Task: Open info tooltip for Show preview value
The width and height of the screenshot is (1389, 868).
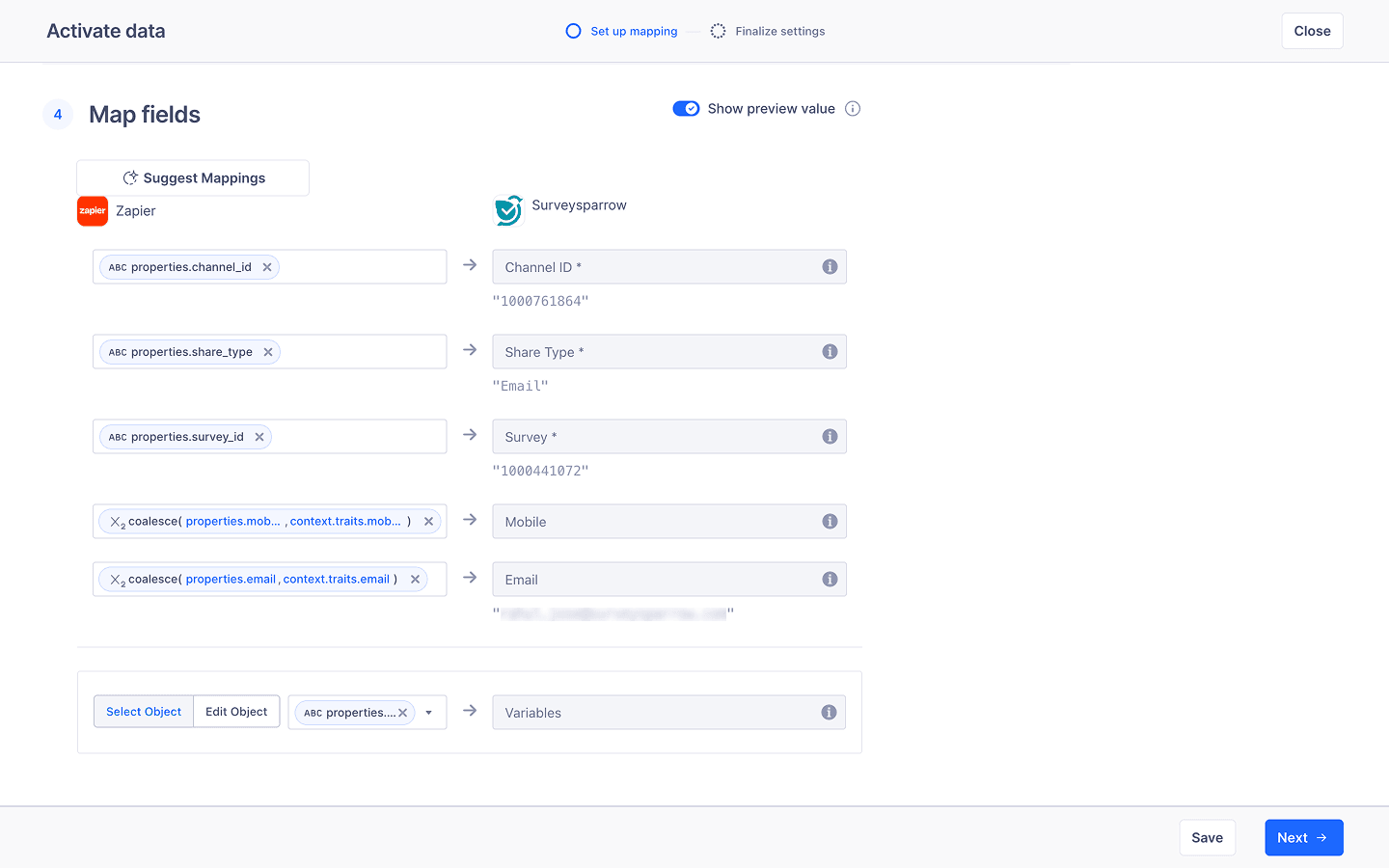Action: click(853, 109)
